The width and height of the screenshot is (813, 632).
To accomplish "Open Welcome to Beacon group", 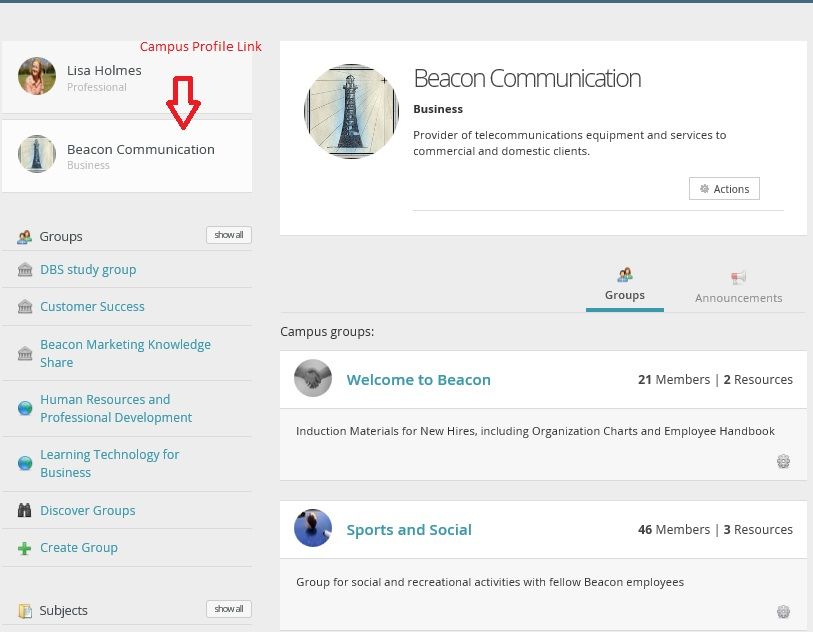I will 418,380.
